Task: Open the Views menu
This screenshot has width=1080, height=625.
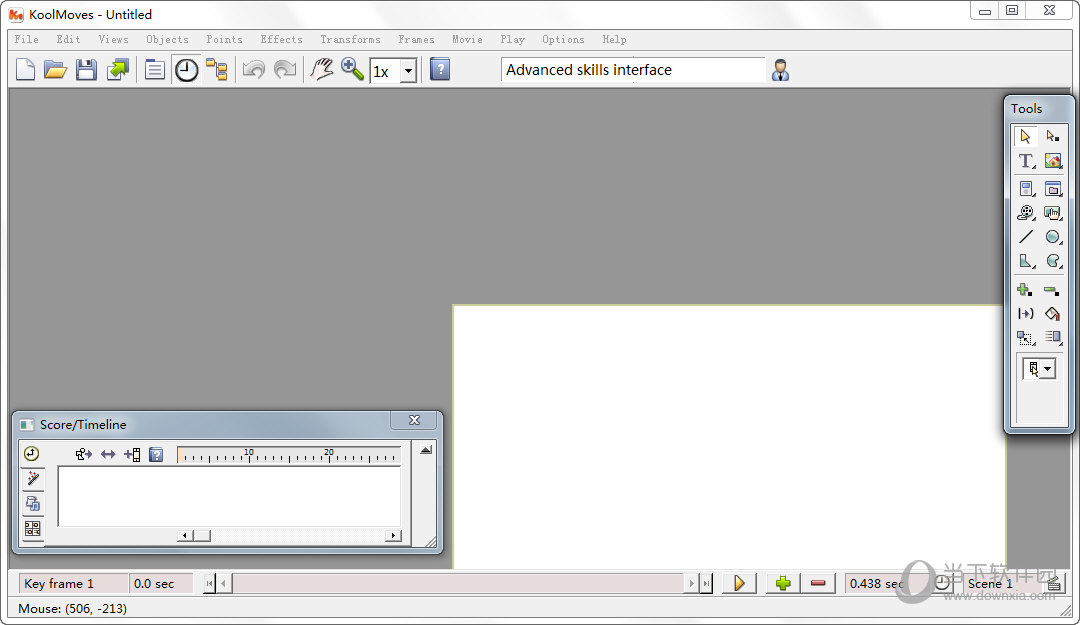Action: click(113, 39)
